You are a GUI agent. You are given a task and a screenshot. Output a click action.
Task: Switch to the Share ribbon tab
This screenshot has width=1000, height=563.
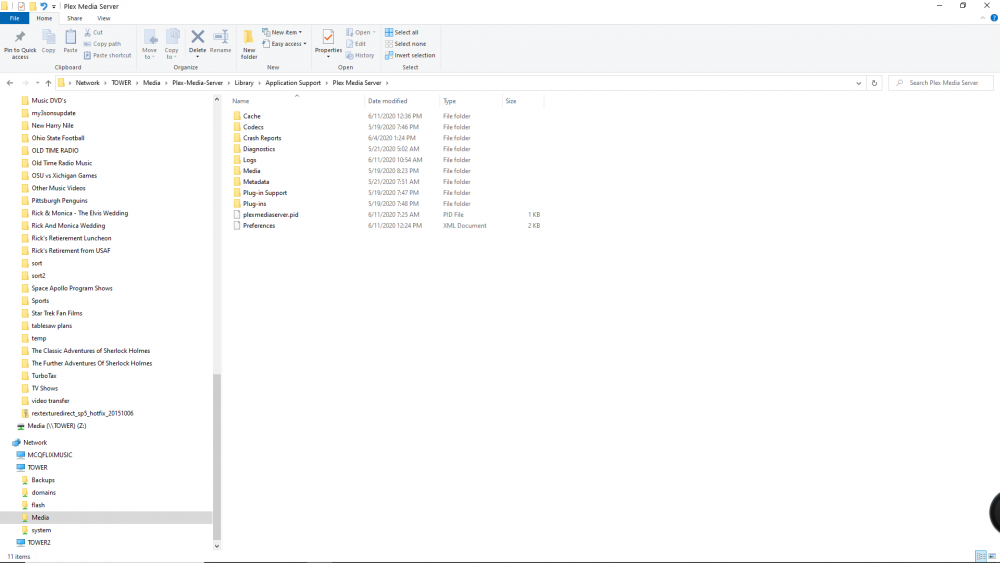click(75, 18)
